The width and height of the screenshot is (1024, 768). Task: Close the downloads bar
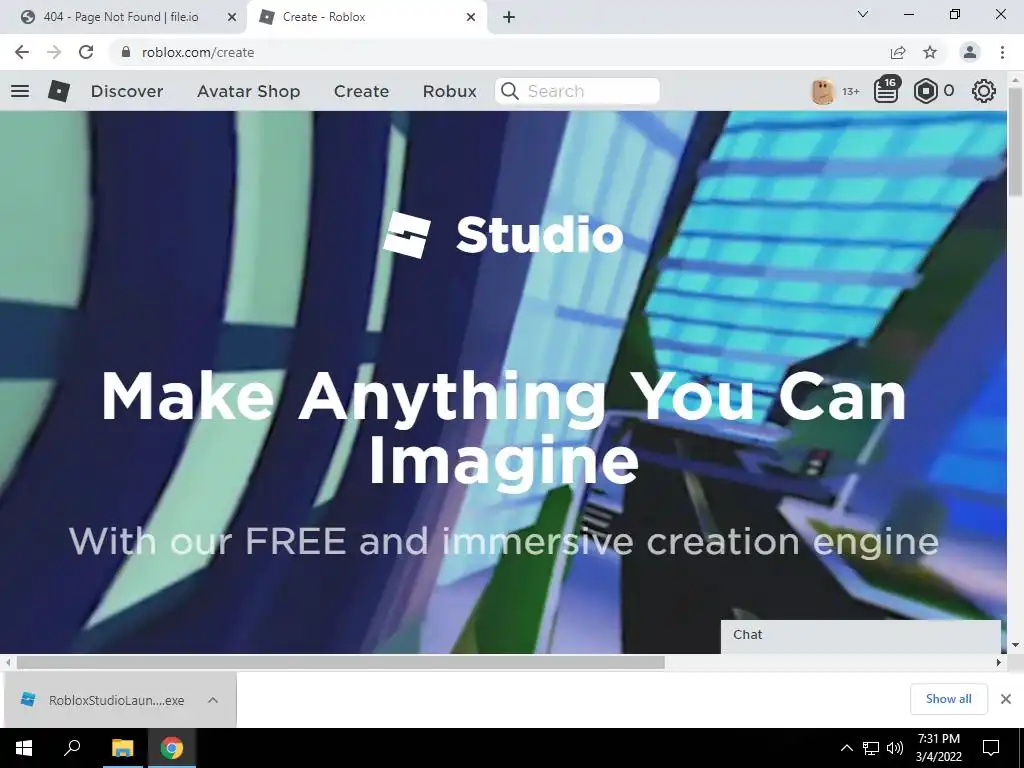(x=1006, y=699)
